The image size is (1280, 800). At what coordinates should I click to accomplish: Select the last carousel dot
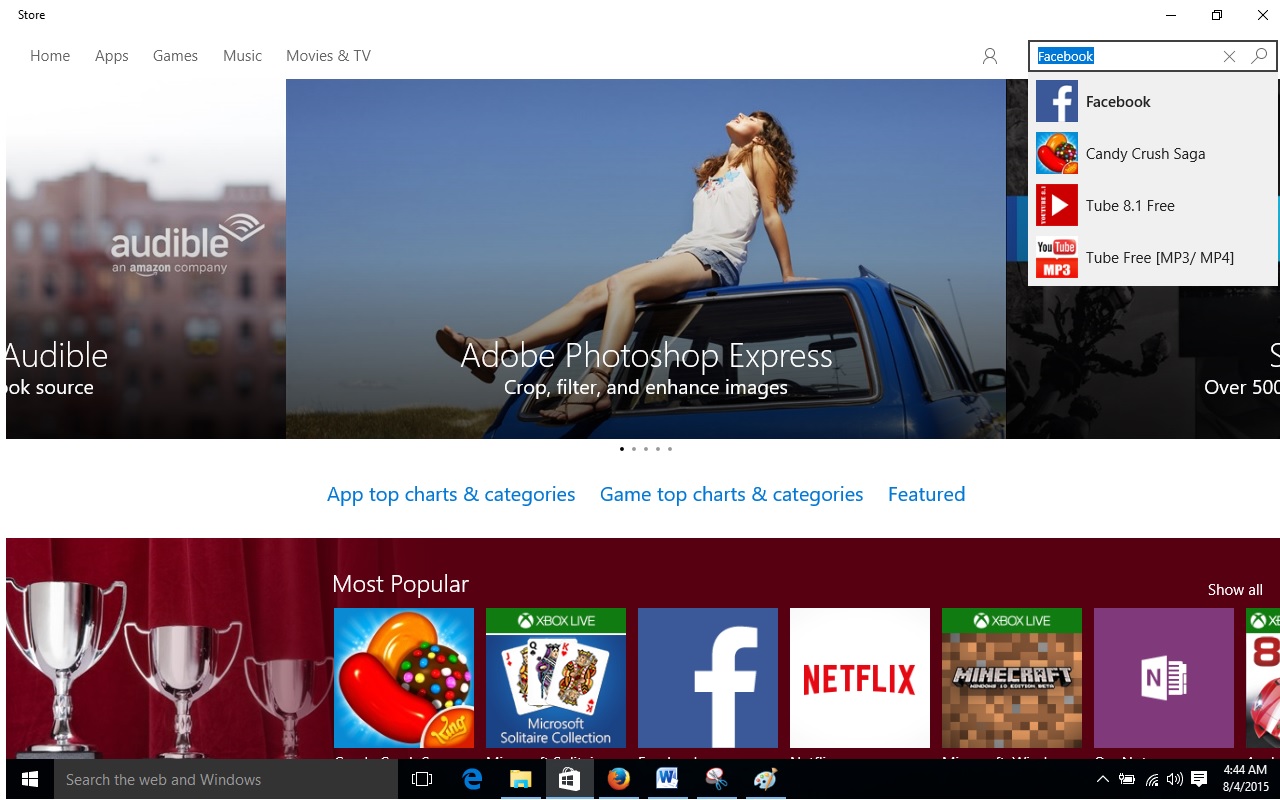click(670, 449)
